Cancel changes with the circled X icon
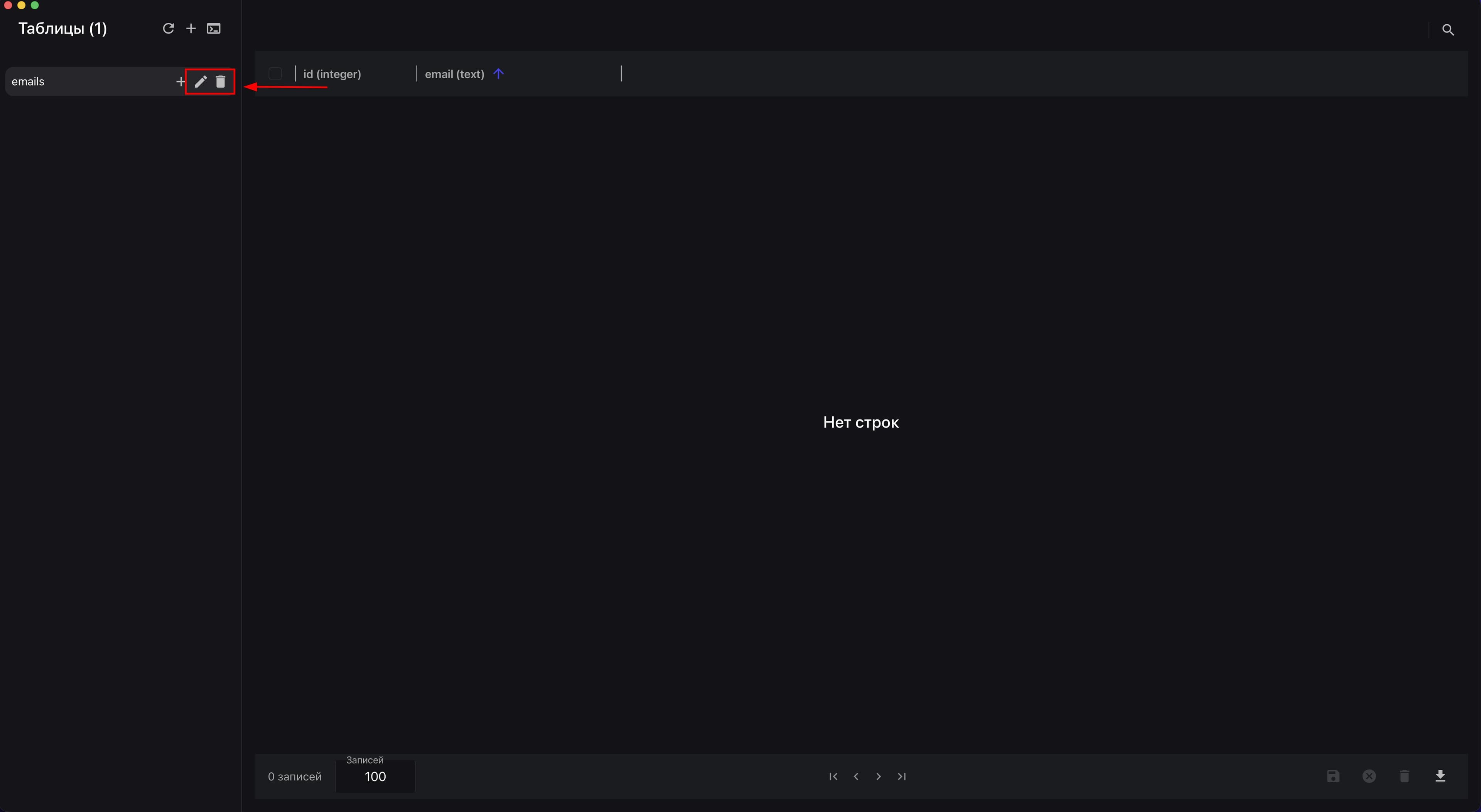Image resolution: width=1481 pixels, height=812 pixels. coord(1369,777)
